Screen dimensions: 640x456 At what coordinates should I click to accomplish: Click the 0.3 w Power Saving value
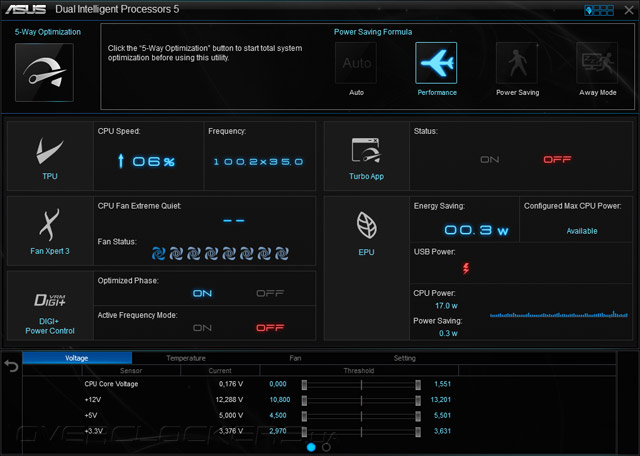(x=448, y=334)
